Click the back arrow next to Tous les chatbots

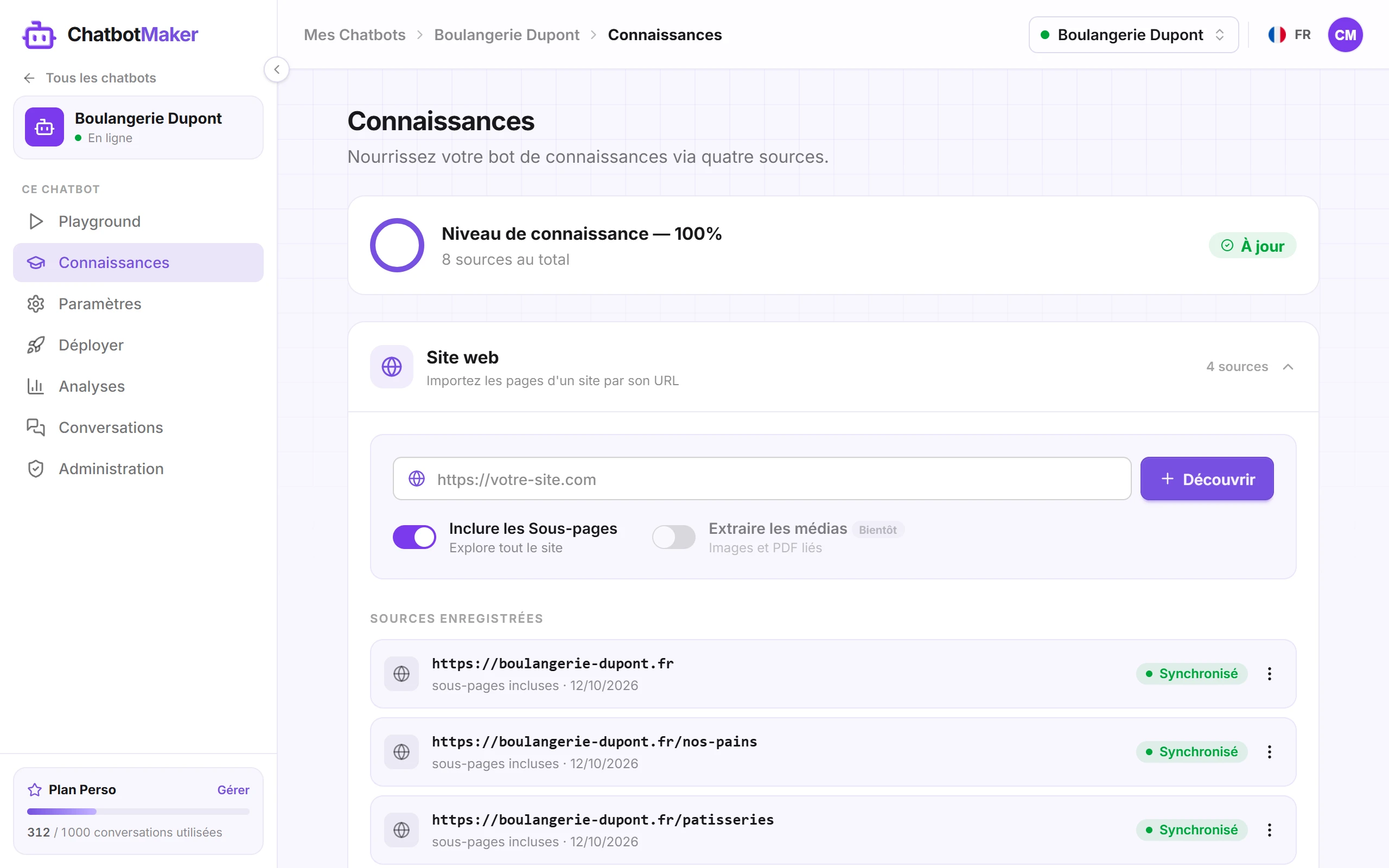click(29, 78)
